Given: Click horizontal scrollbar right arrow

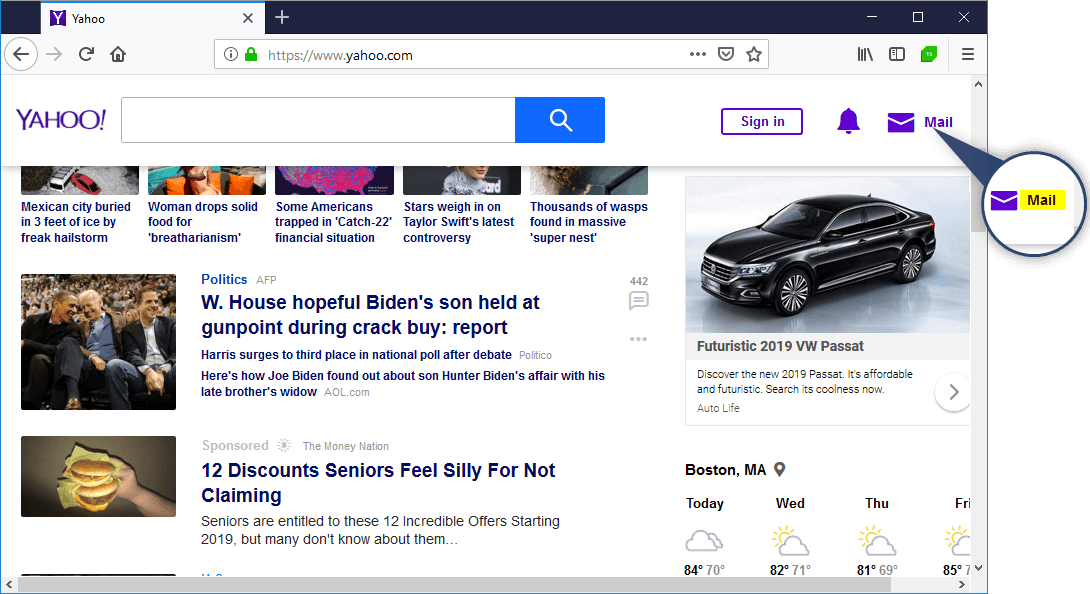Looking at the screenshot, I should coord(962,584).
